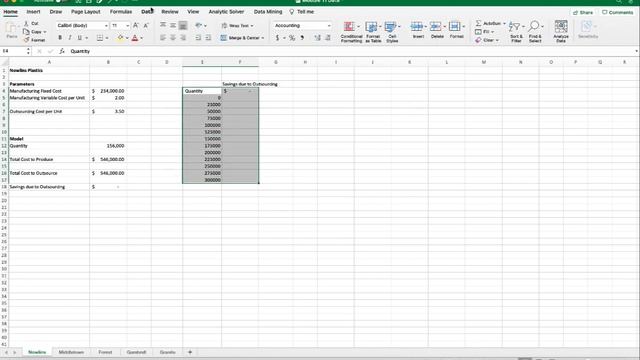Open Format as Table
640x360 pixels.
[x=373, y=32]
